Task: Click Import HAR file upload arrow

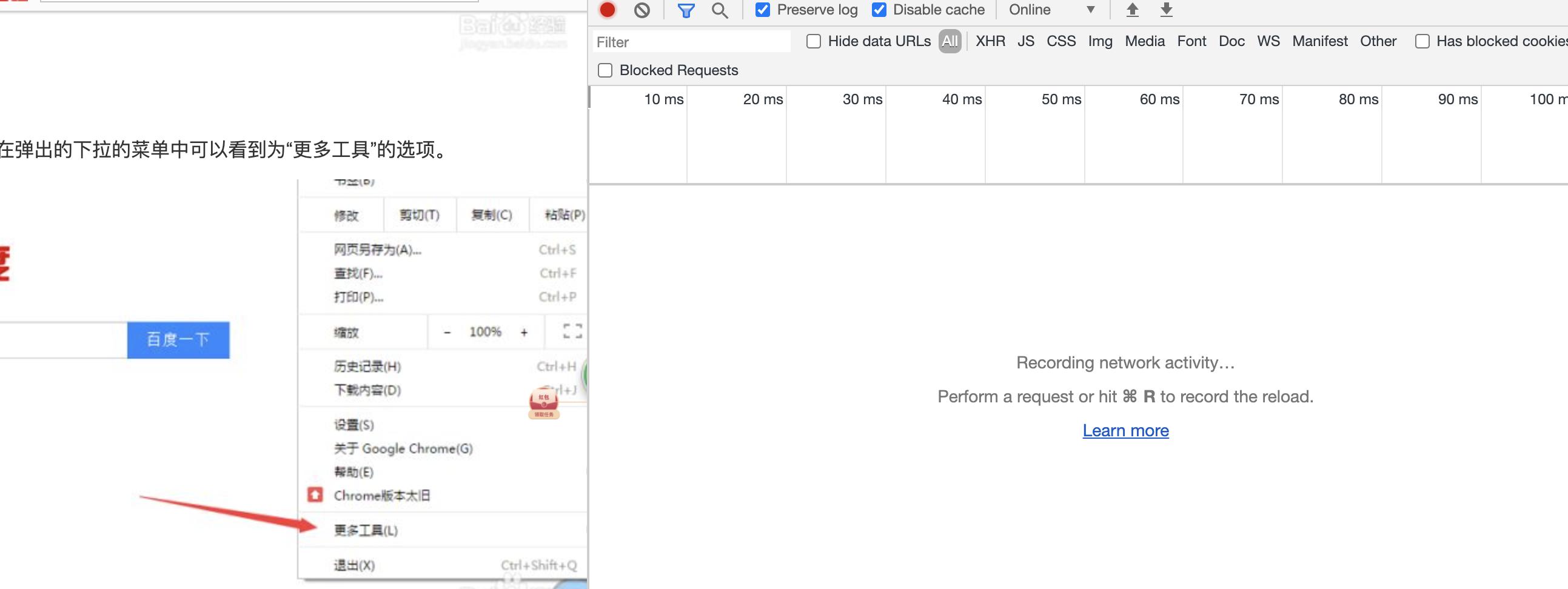Action: coord(1132,10)
